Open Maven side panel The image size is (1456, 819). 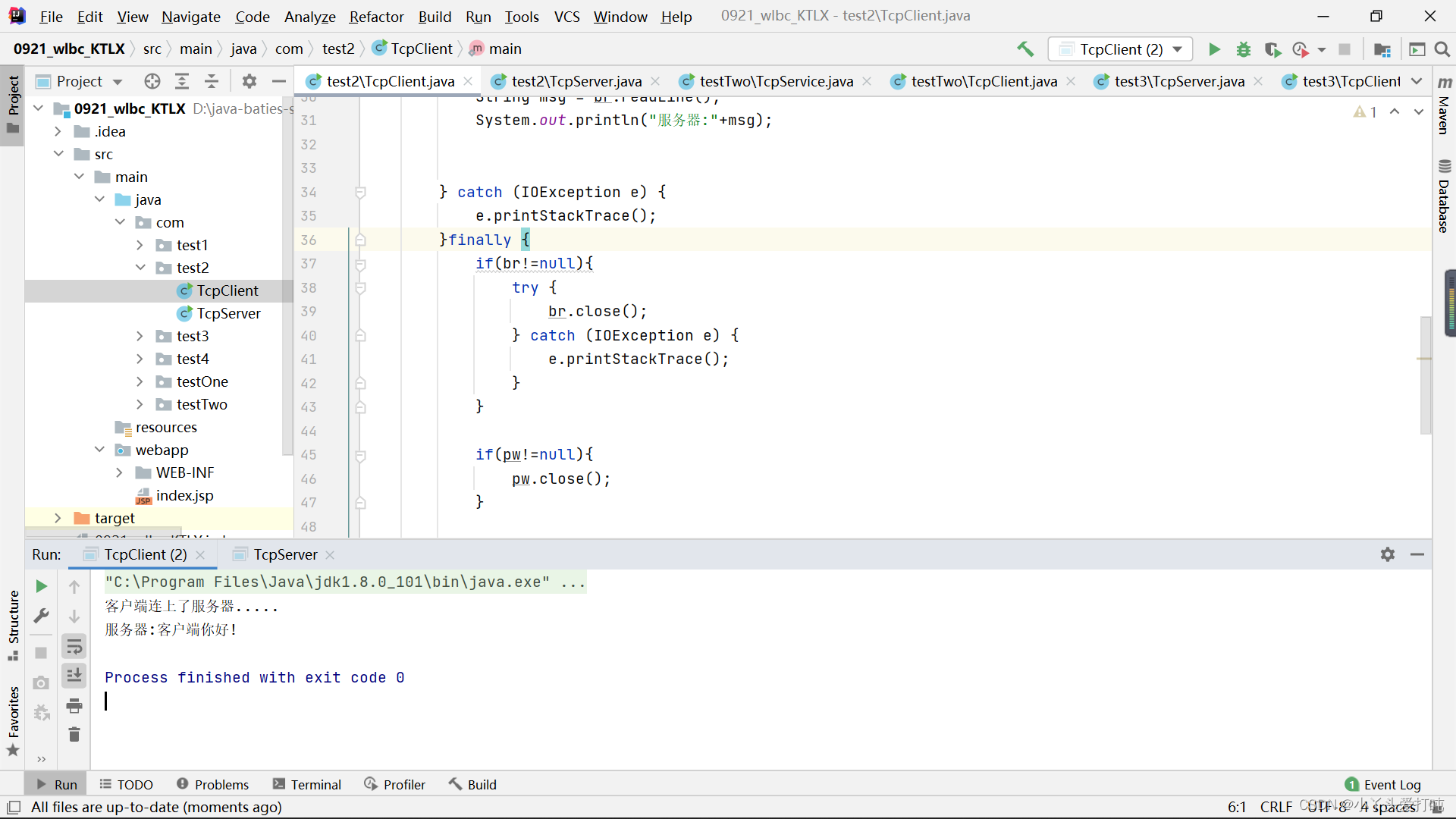tap(1444, 106)
